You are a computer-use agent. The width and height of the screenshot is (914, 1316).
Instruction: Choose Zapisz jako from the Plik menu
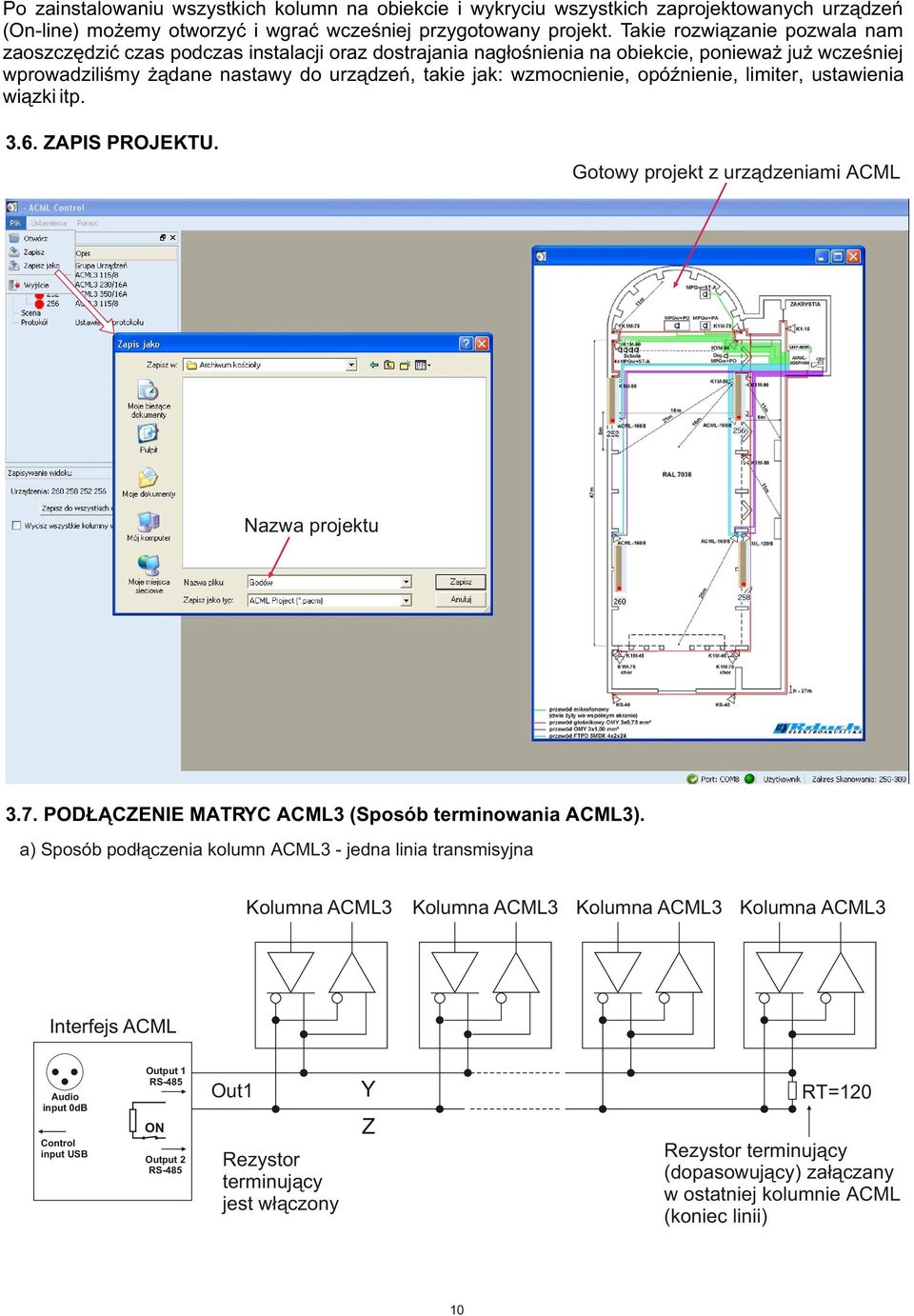coord(41,266)
